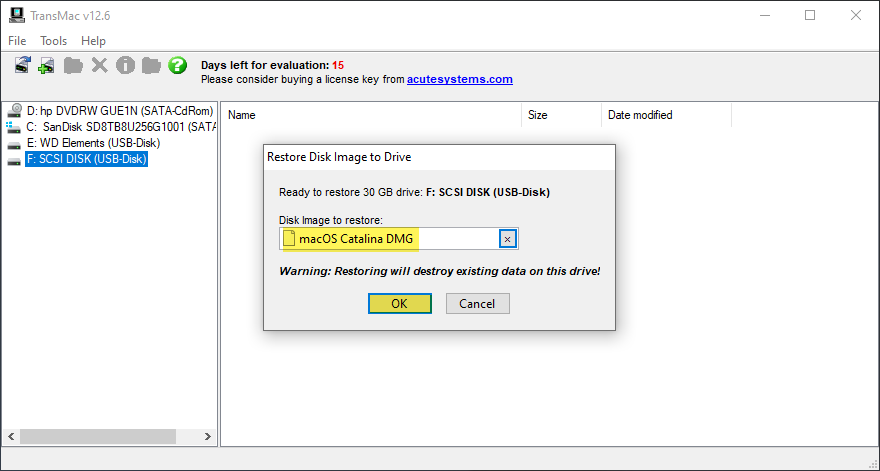Open the Tools menu
The width and height of the screenshot is (880, 471).
point(53,40)
